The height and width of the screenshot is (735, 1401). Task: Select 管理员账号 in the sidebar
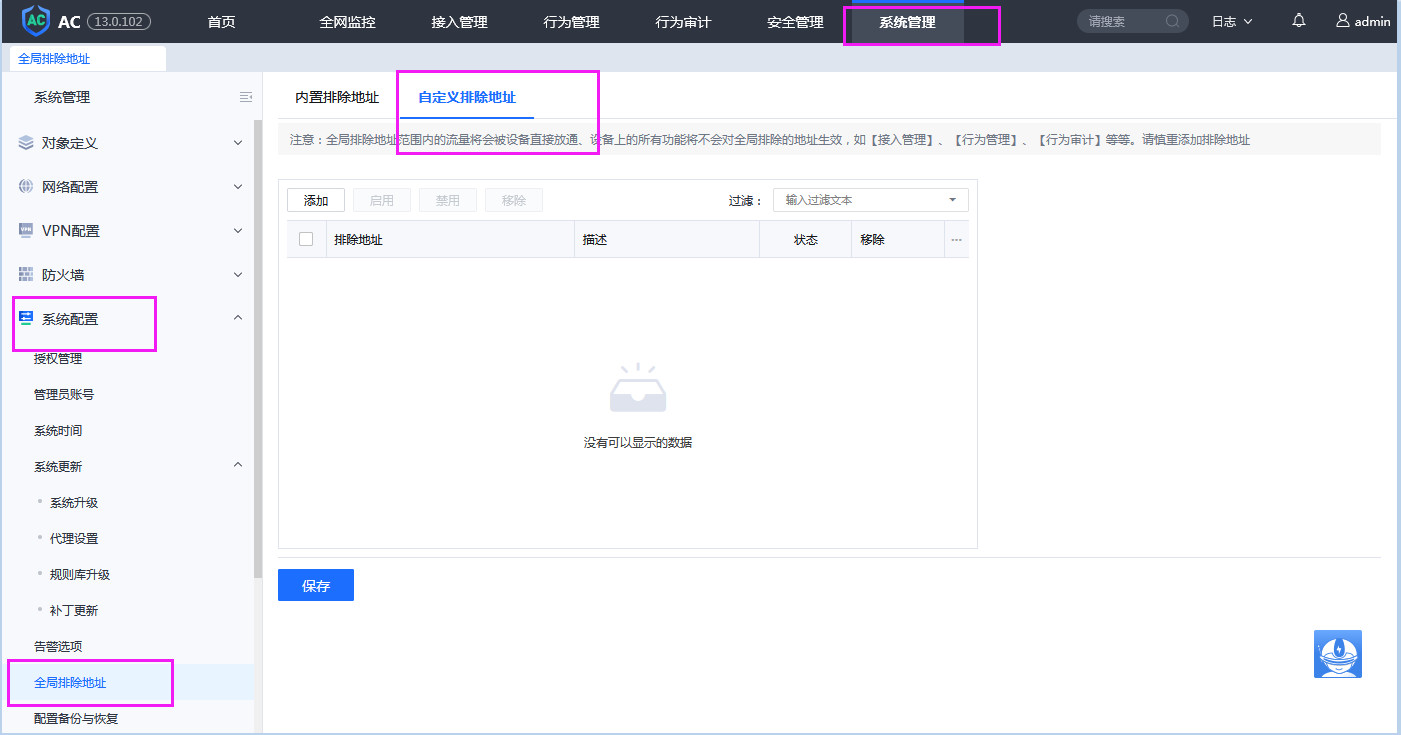(64, 395)
